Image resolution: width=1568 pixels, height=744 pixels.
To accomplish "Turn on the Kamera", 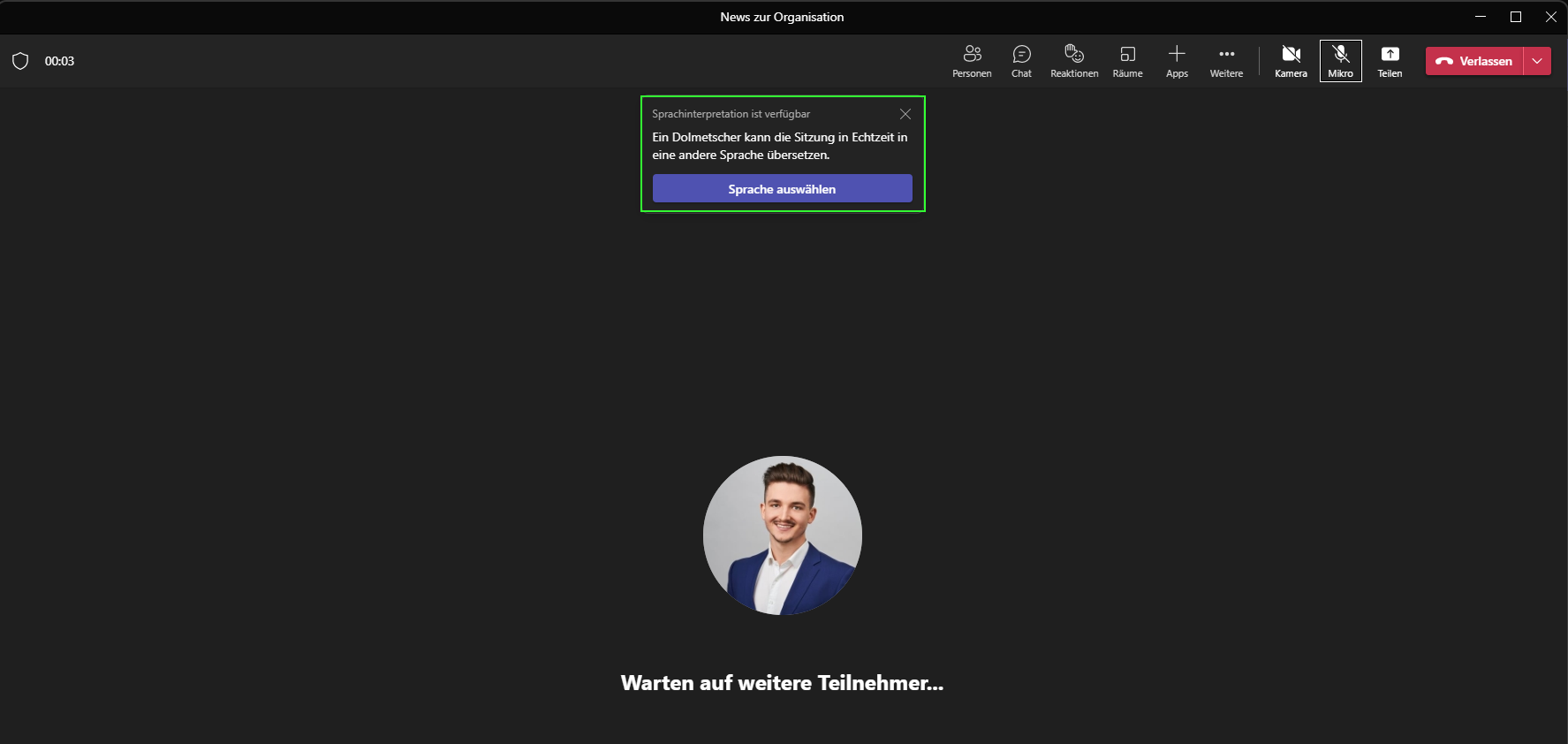I will pos(1291,61).
